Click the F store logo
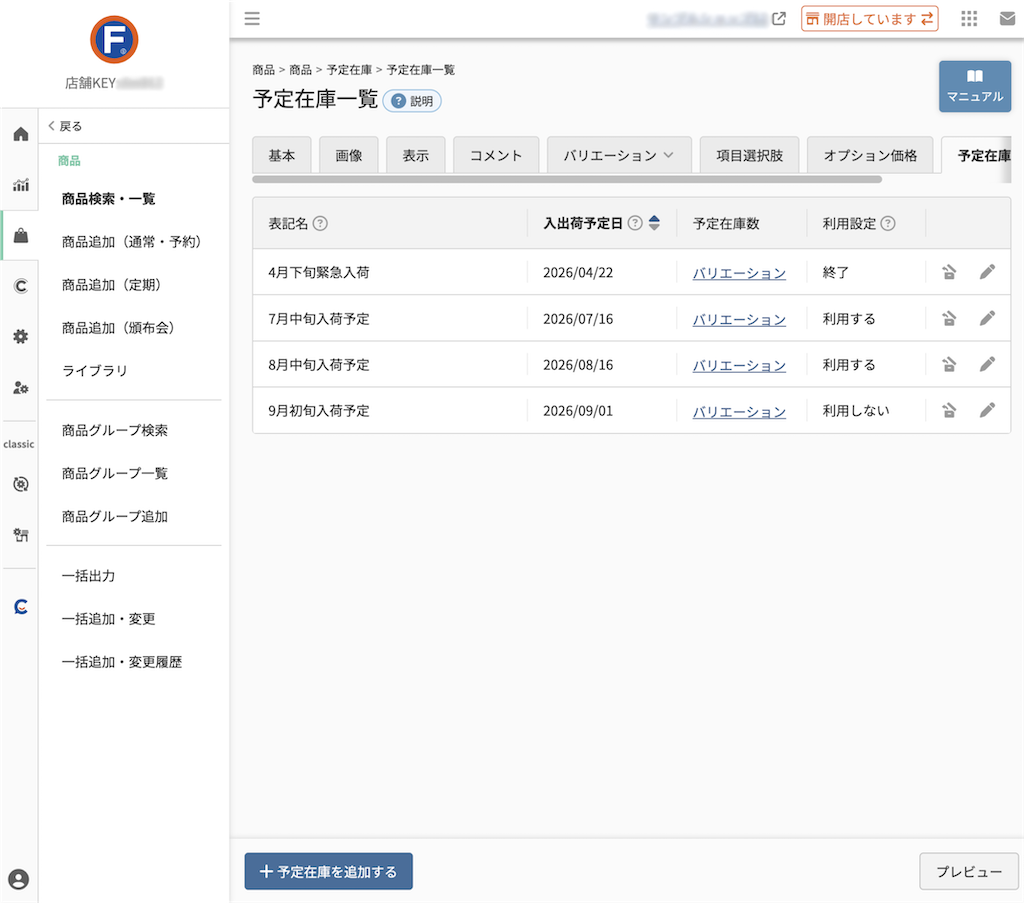The width and height of the screenshot is (1024, 903). (x=114, y=40)
